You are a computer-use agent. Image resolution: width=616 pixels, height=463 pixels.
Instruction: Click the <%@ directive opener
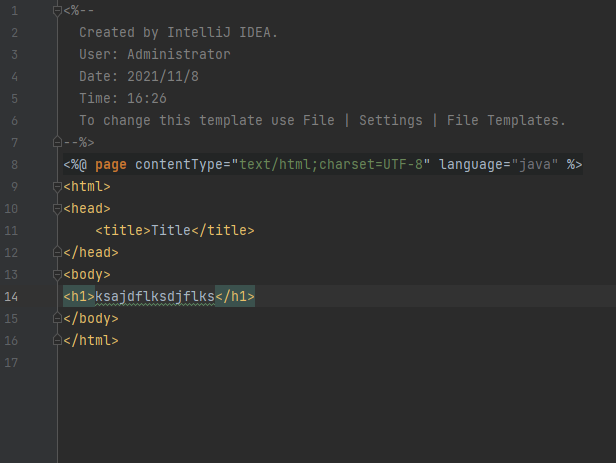point(75,165)
